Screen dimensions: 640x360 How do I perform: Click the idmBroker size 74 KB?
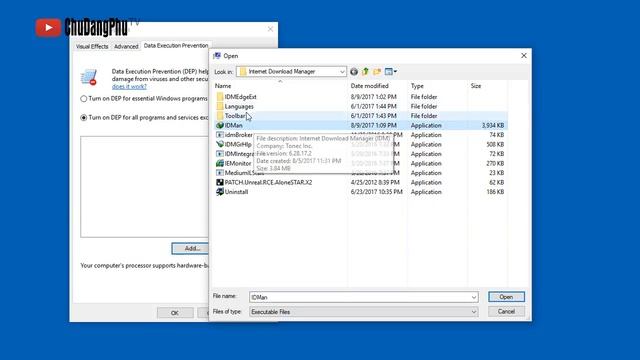point(497,135)
